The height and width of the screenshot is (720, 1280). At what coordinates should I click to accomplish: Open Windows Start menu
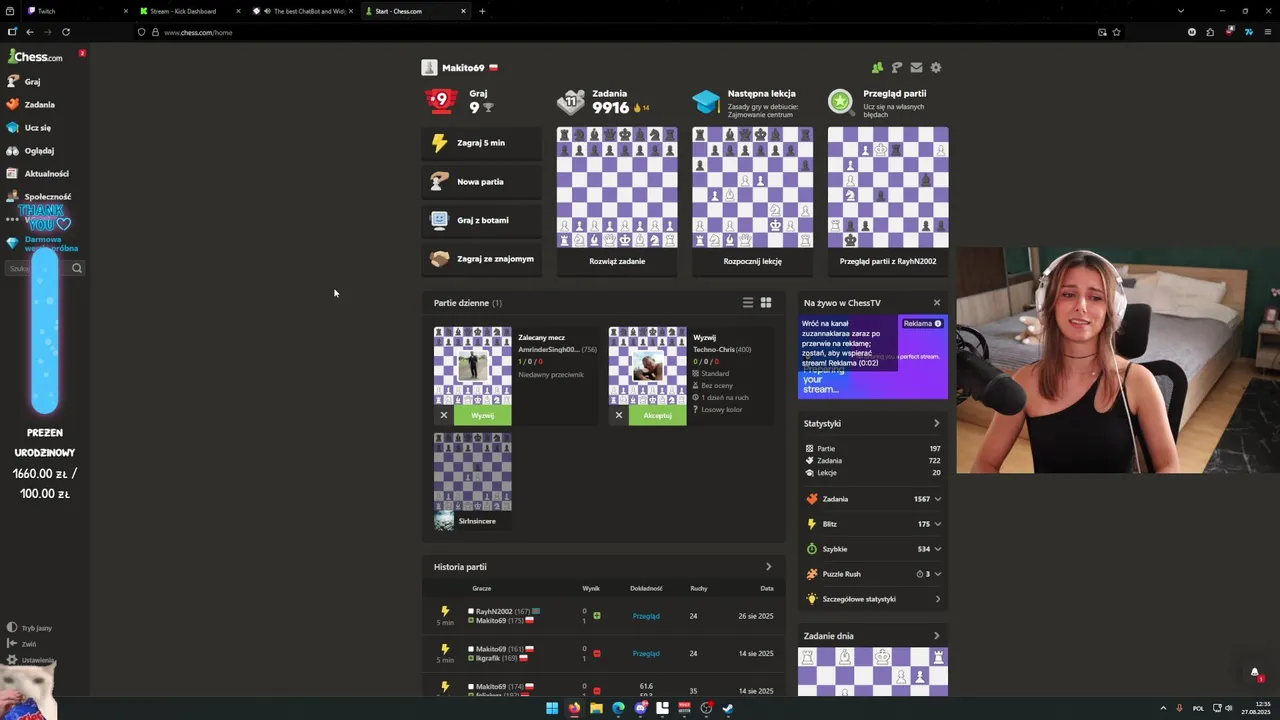tap(552, 708)
